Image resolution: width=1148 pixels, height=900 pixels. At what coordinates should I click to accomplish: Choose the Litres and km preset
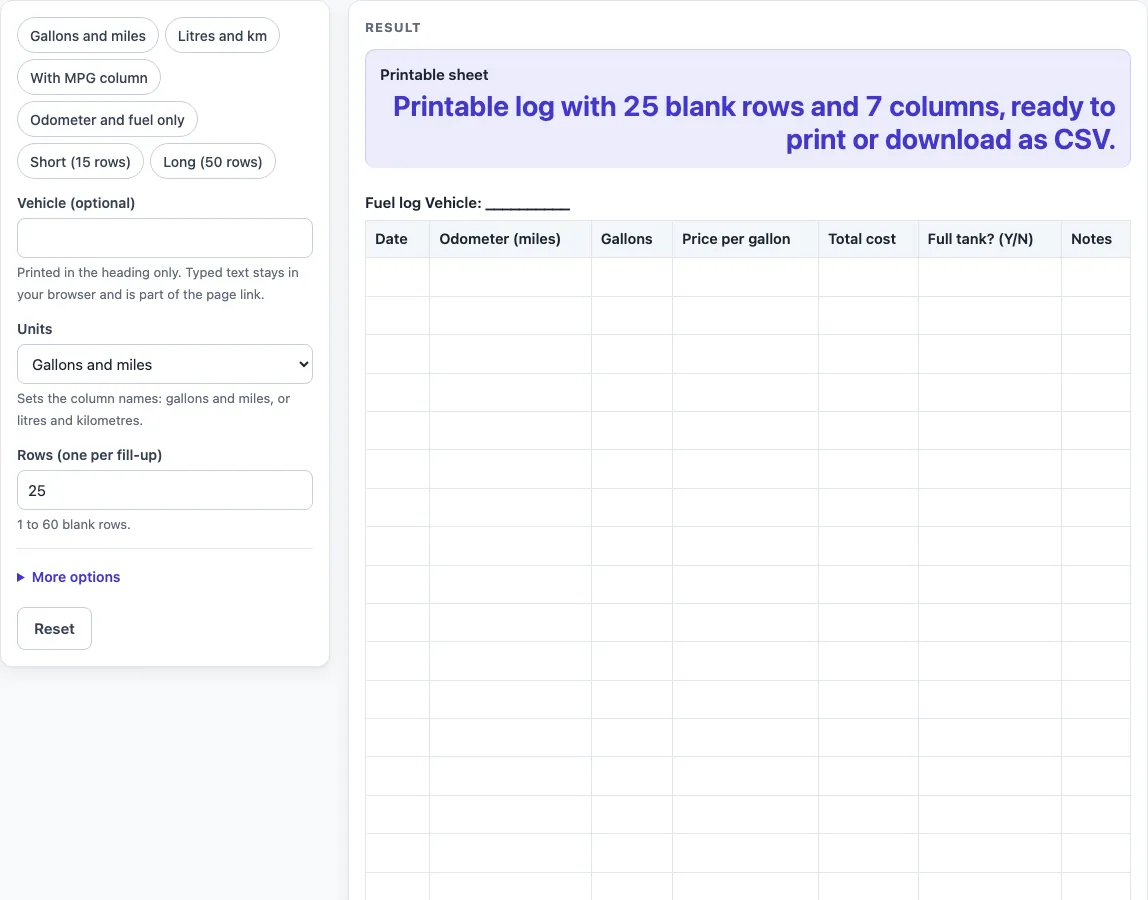pyautogui.click(x=223, y=36)
